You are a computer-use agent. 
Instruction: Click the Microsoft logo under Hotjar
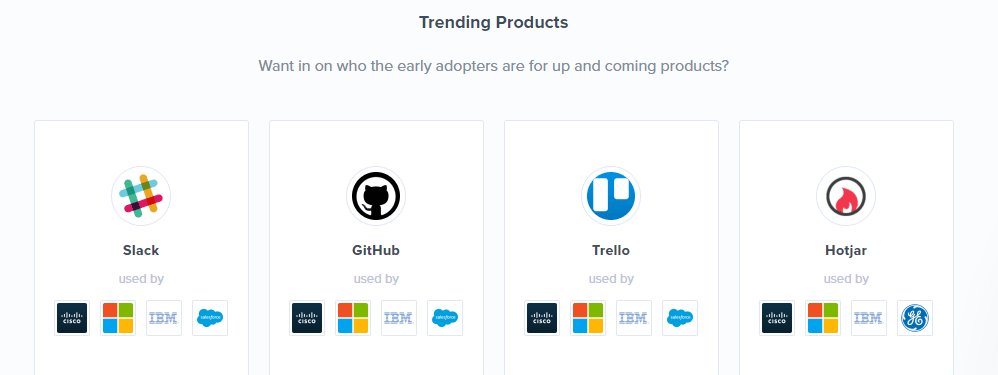point(823,318)
